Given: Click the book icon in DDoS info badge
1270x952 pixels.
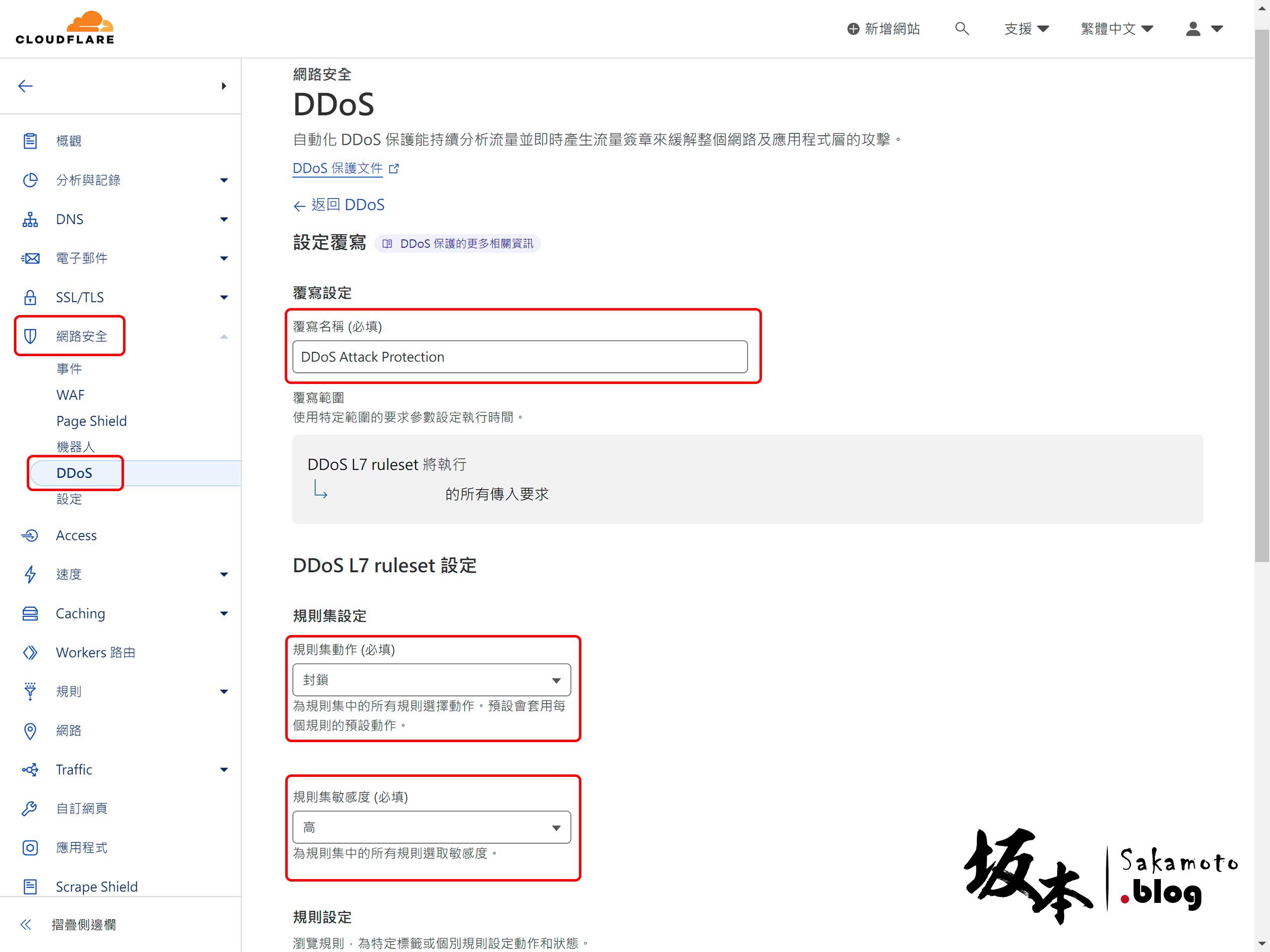Looking at the screenshot, I should coord(387,244).
